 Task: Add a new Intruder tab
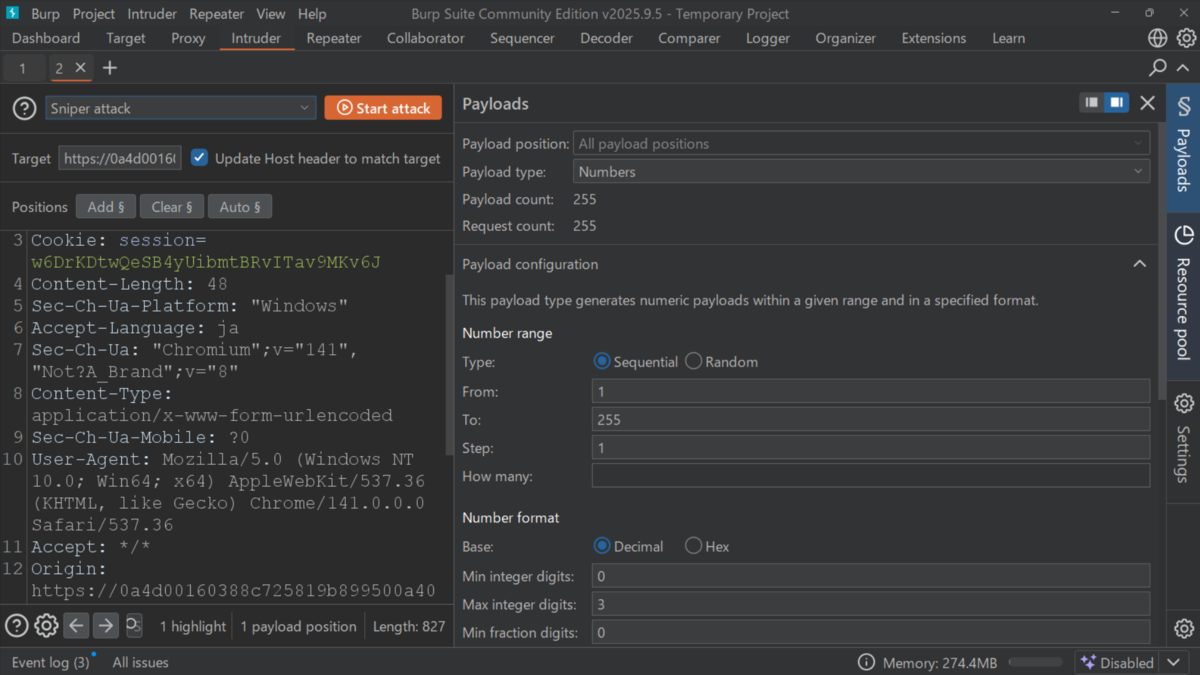coord(110,68)
